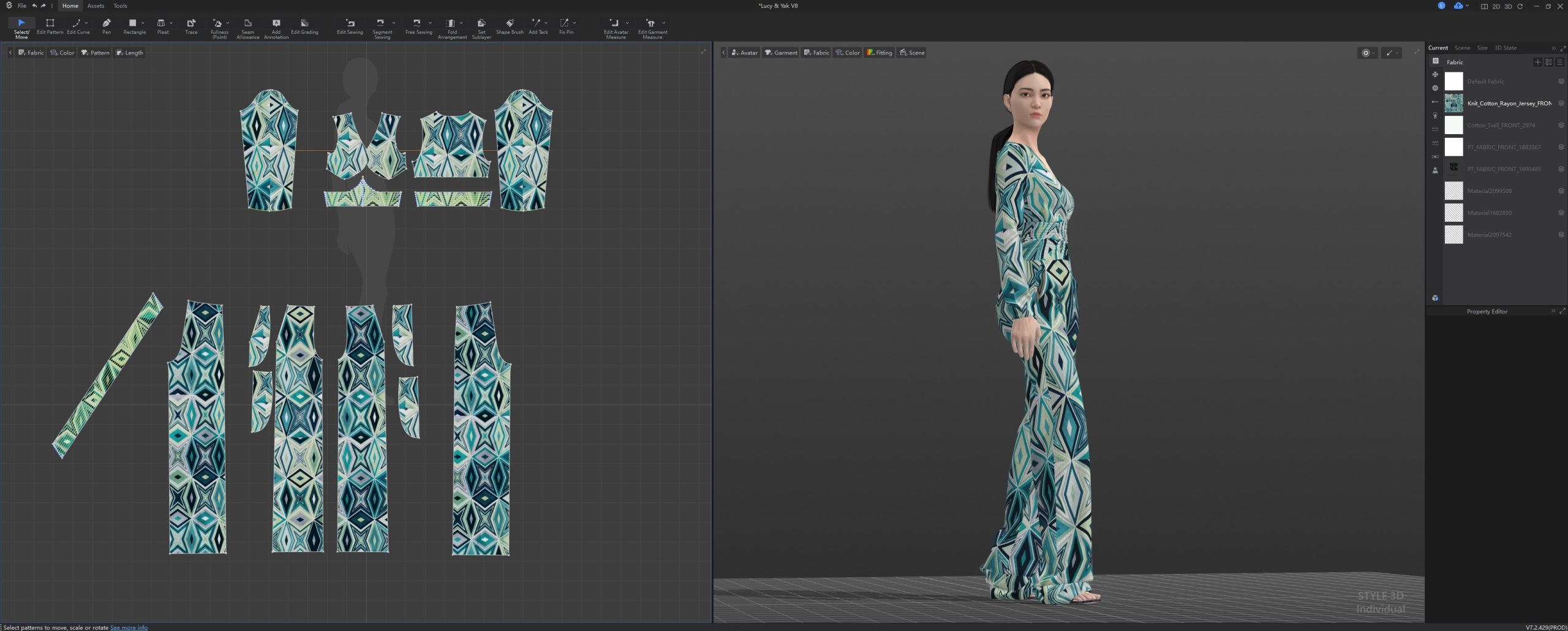Click the undo arrow in title bar
The image size is (1568, 631).
click(34, 6)
